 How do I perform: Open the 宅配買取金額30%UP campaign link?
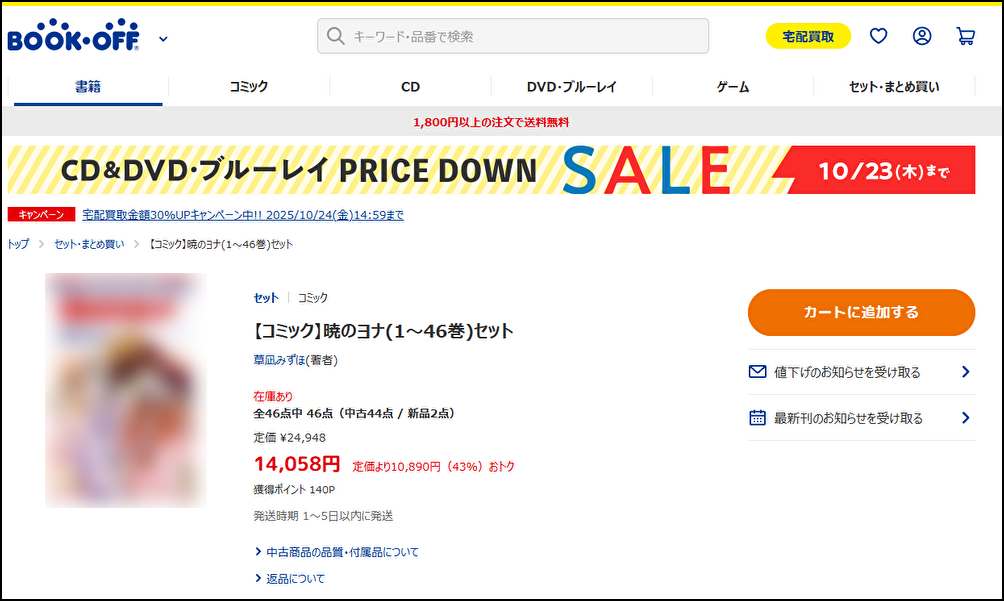pos(243,215)
